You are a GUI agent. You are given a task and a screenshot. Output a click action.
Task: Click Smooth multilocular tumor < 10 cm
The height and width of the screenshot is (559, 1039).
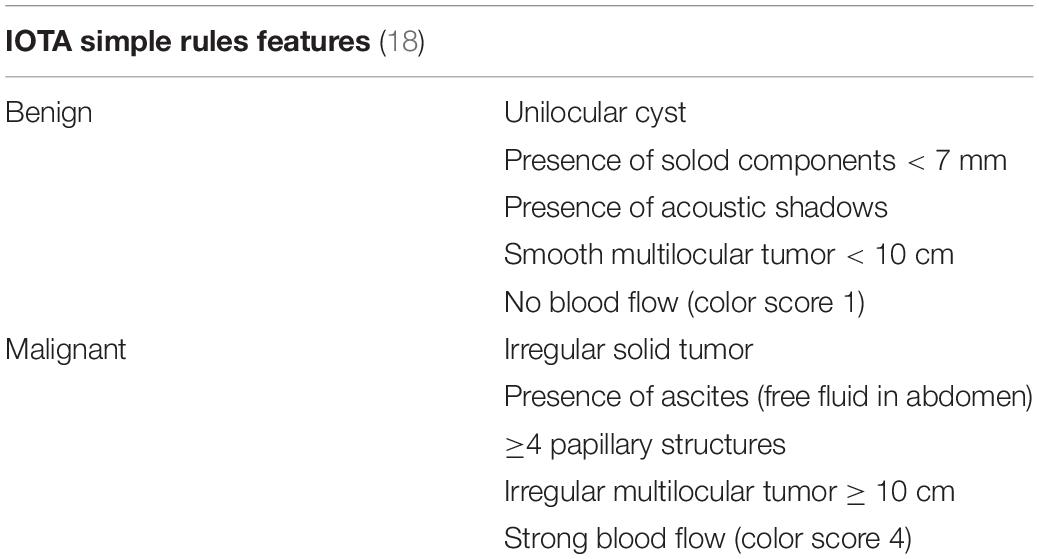[x=729, y=255]
